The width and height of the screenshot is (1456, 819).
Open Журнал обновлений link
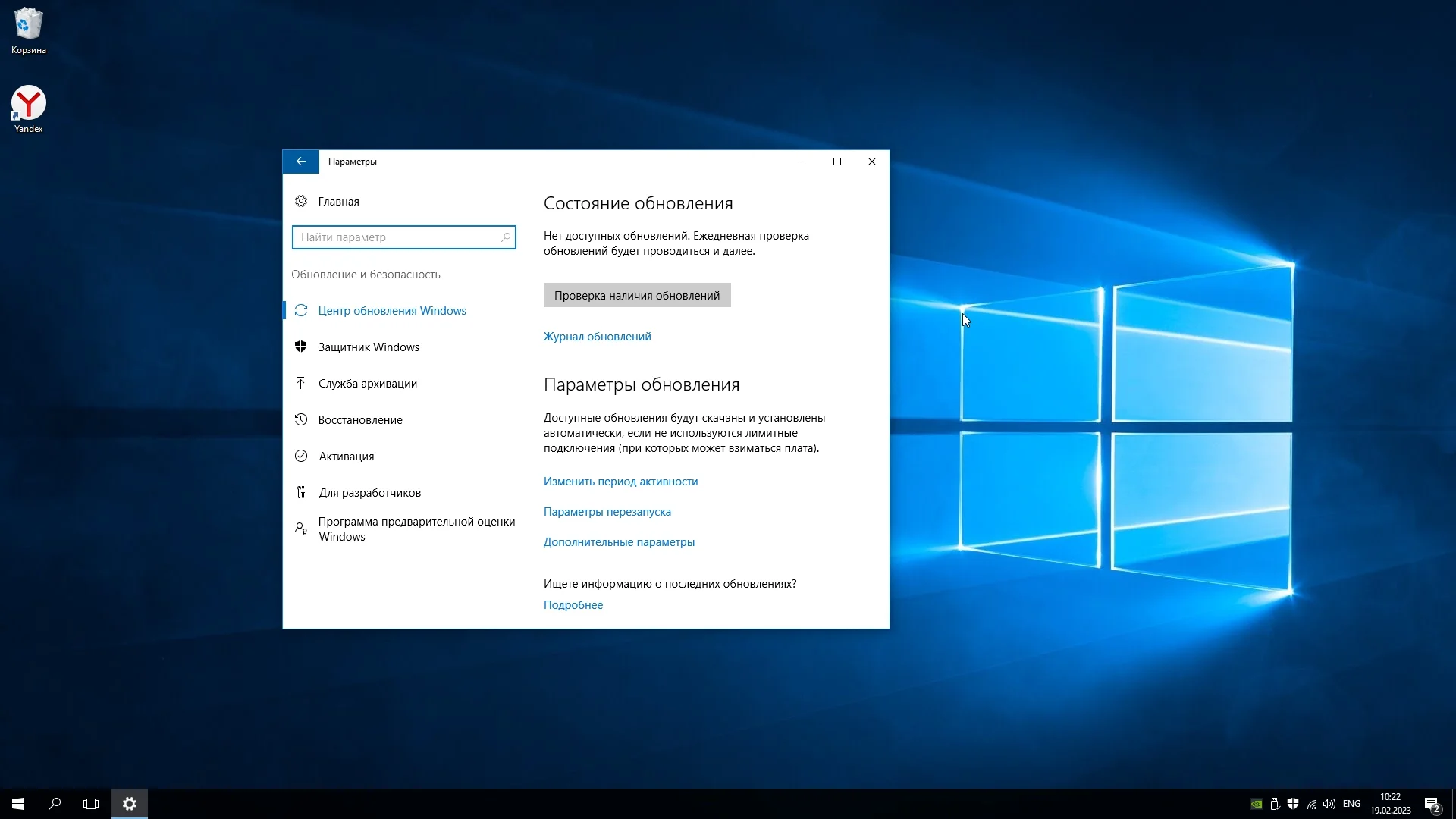(597, 337)
